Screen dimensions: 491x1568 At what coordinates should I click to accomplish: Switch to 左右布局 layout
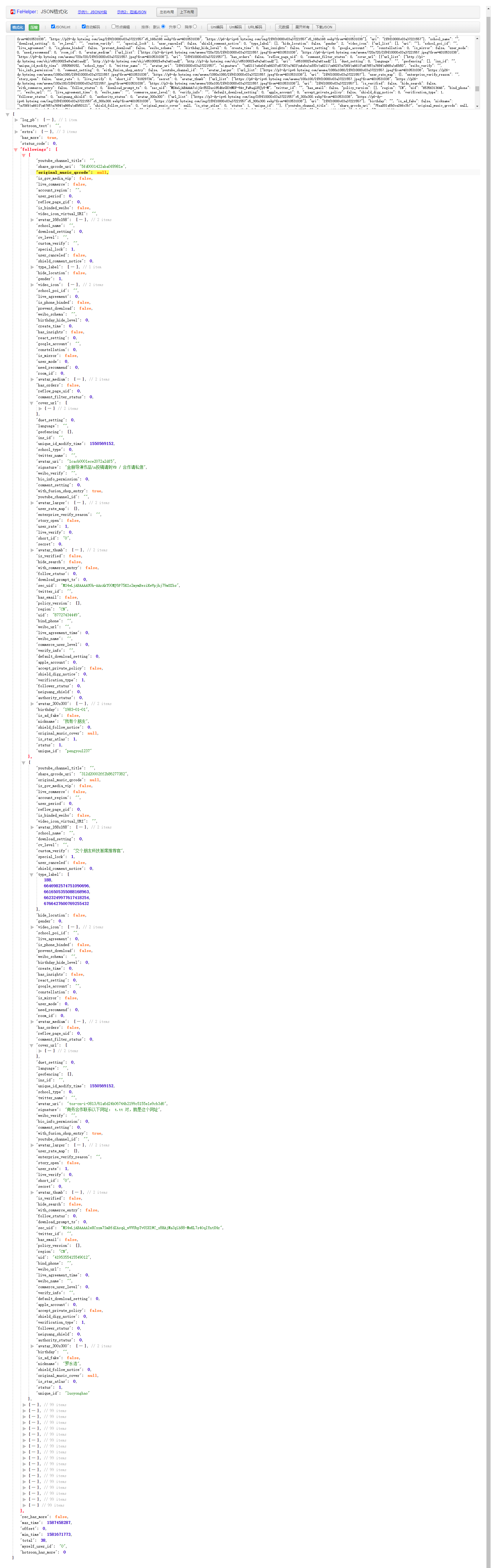point(167,12)
